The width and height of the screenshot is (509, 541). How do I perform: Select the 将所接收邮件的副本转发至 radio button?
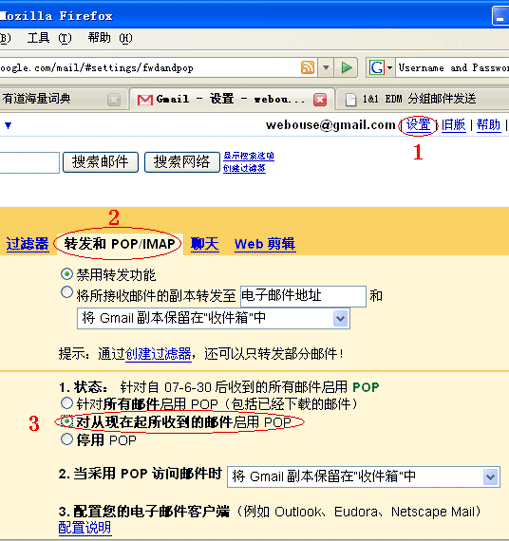[x=67, y=292]
